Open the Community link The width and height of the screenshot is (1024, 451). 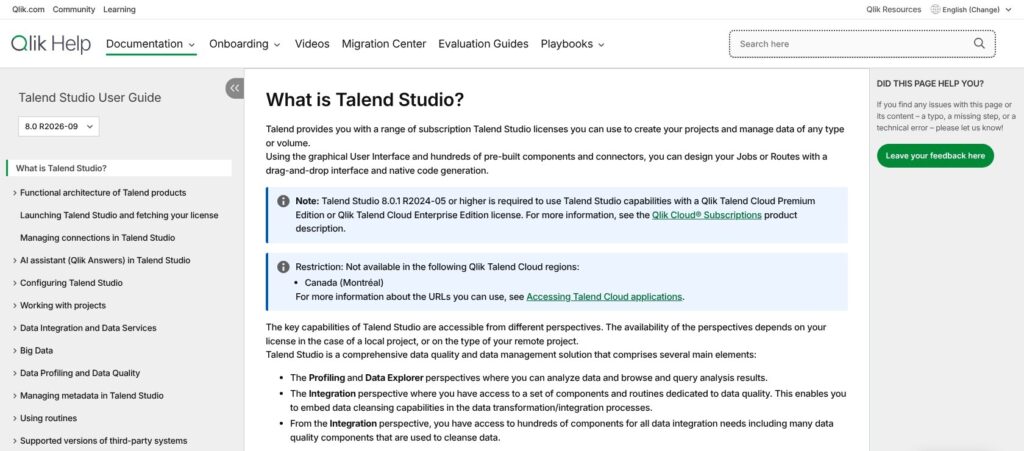tap(74, 9)
